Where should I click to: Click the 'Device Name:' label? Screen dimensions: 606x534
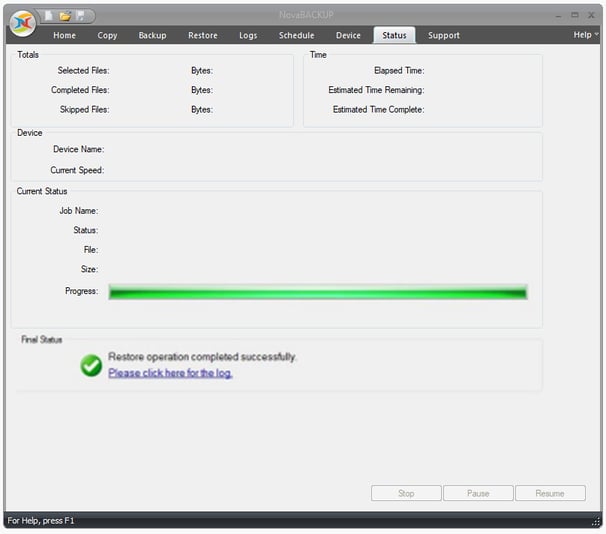tap(78, 149)
